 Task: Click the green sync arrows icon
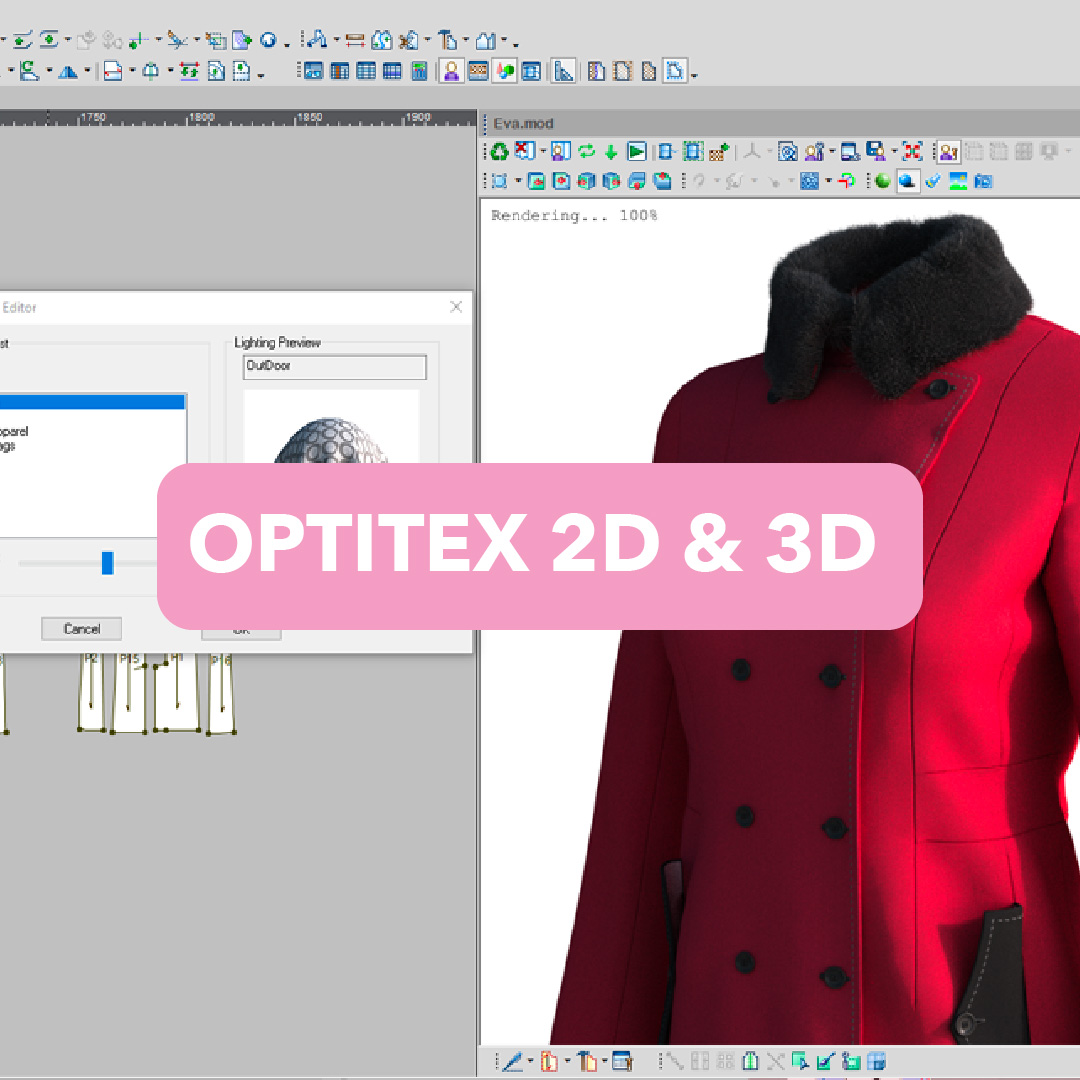tap(587, 152)
